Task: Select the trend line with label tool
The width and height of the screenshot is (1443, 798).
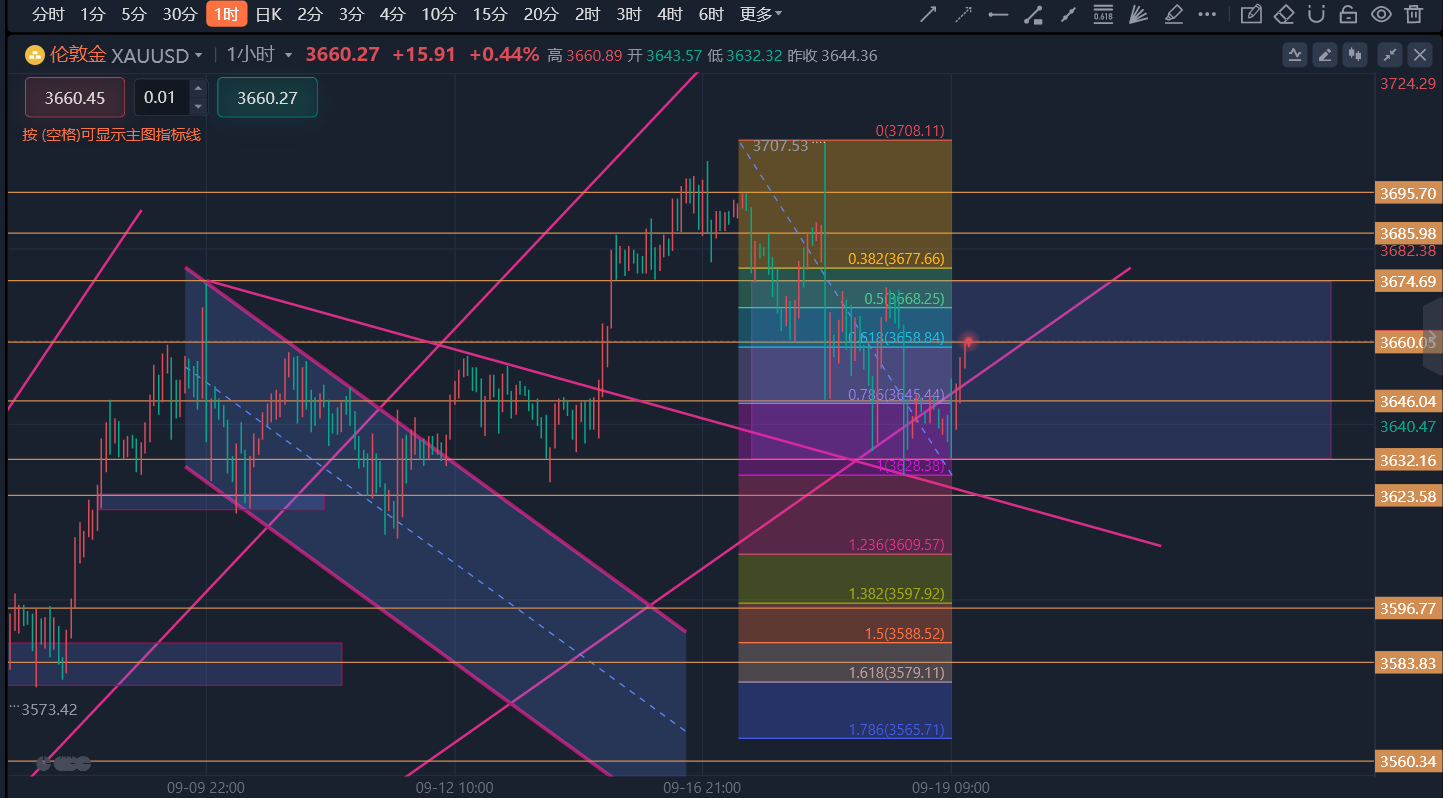Action: 1034,14
